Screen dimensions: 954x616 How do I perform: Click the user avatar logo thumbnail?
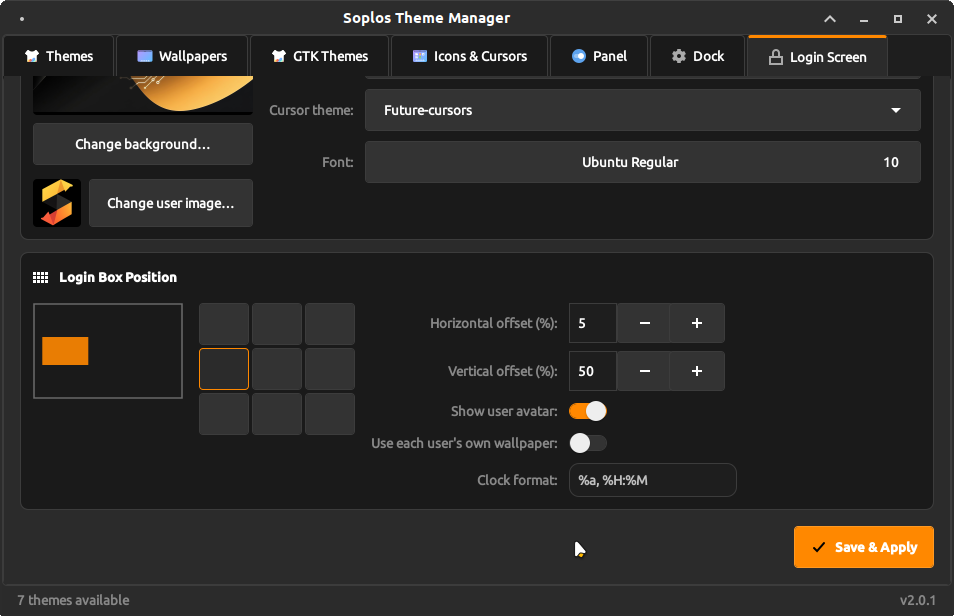coord(57,203)
